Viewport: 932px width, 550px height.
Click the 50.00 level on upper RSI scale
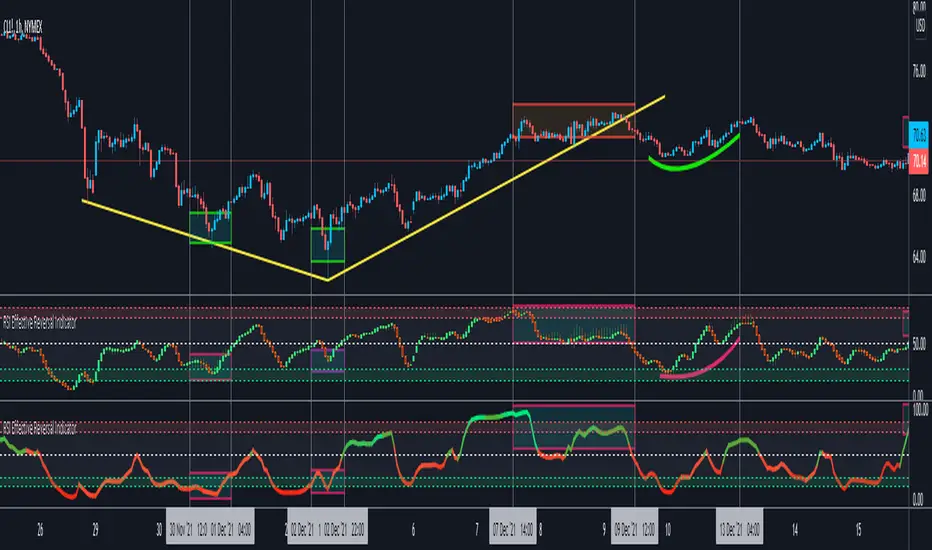point(919,344)
